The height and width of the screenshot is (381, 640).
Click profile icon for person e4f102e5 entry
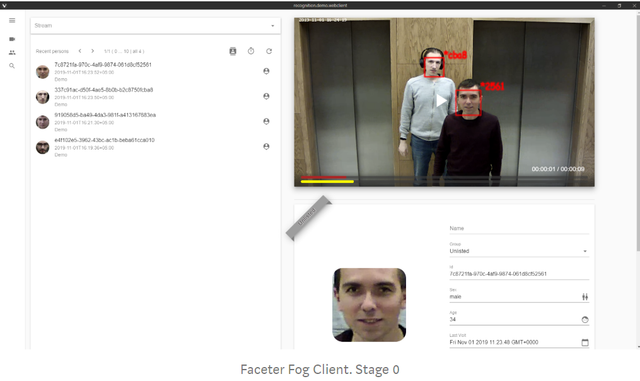click(x=266, y=146)
